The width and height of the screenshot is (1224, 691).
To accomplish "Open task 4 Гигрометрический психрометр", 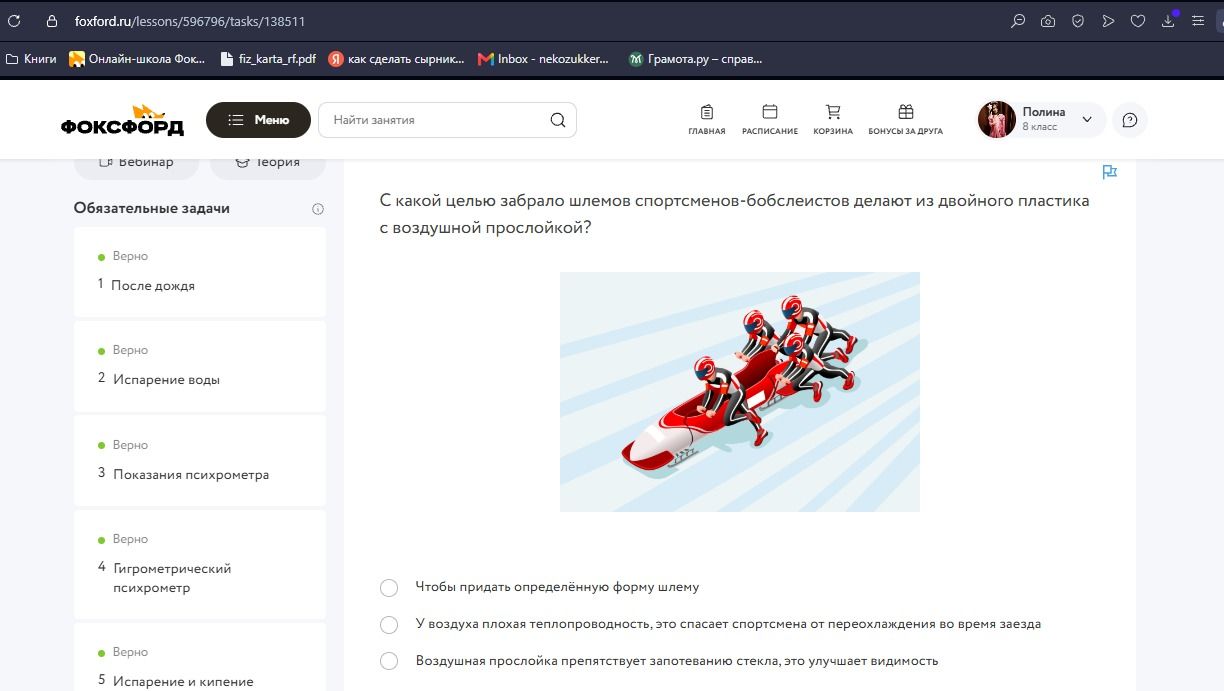I will click(200, 564).
